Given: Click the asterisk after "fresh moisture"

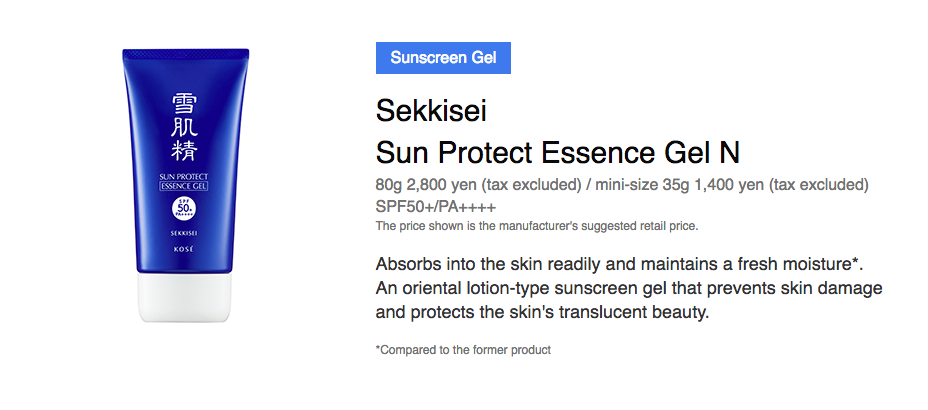Looking at the screenshot, I should 858,262.
